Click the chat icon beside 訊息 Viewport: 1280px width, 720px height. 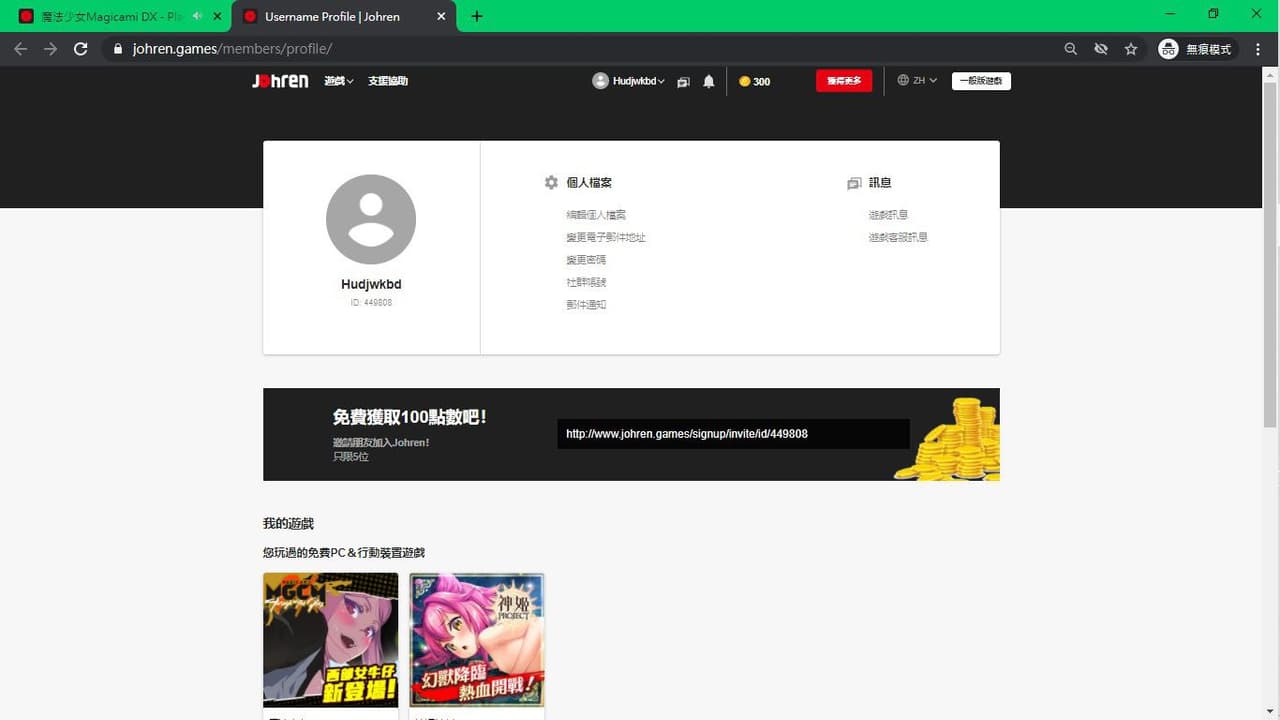click(x=854, y=184)
